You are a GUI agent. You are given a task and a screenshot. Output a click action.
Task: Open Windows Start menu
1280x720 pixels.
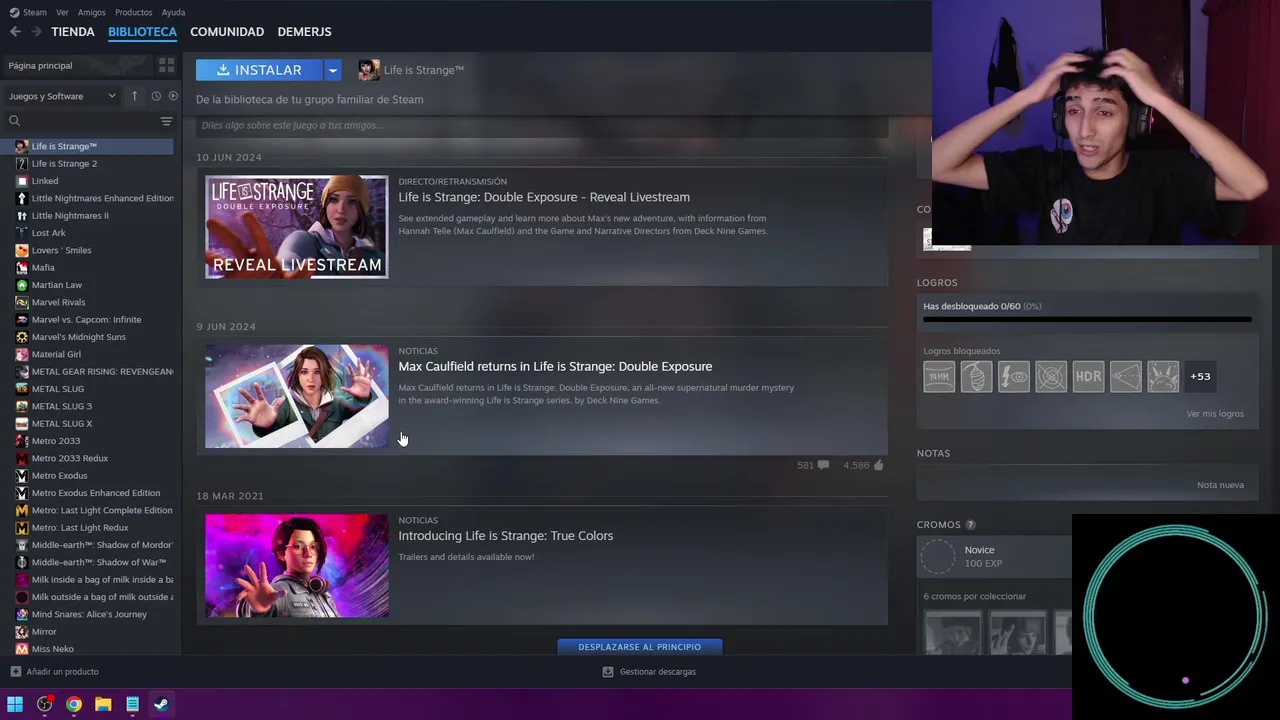click(15, 704)
